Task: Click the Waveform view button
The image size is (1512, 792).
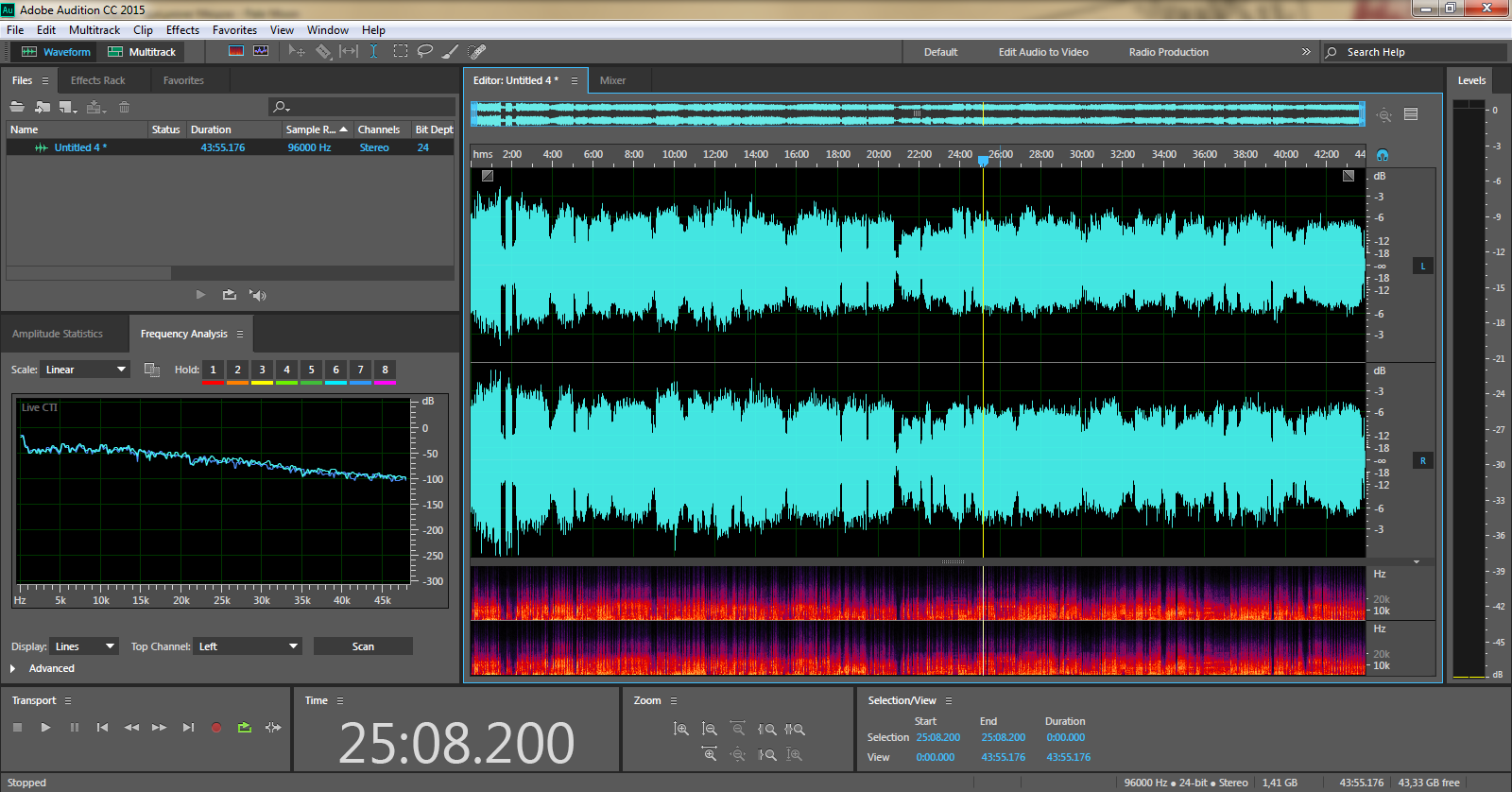Action: coord(56,52)
